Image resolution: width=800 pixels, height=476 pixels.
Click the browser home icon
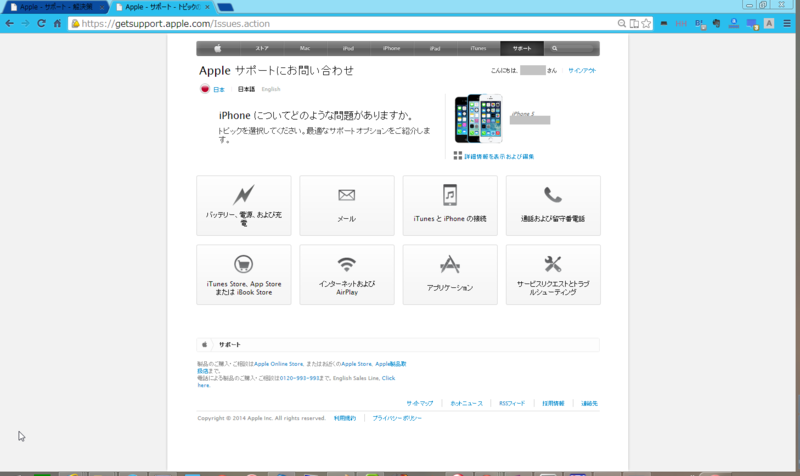[57, 23]
